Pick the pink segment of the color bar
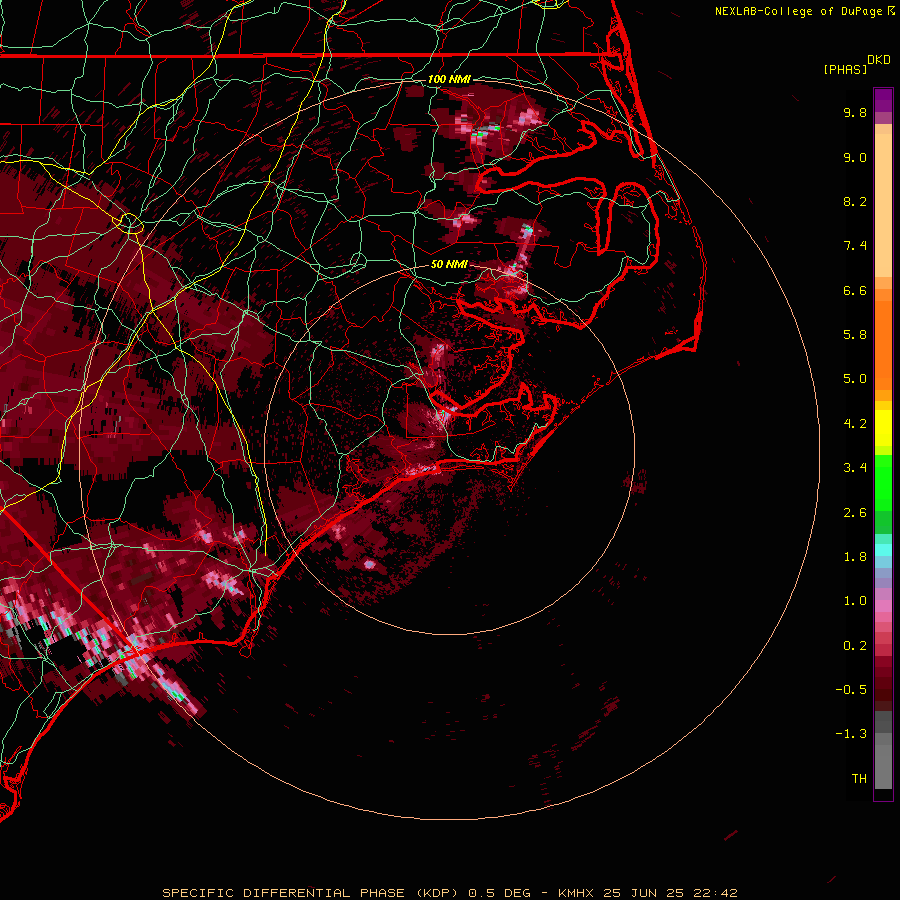This screenshot has width=900, height=900. point(883,606)
